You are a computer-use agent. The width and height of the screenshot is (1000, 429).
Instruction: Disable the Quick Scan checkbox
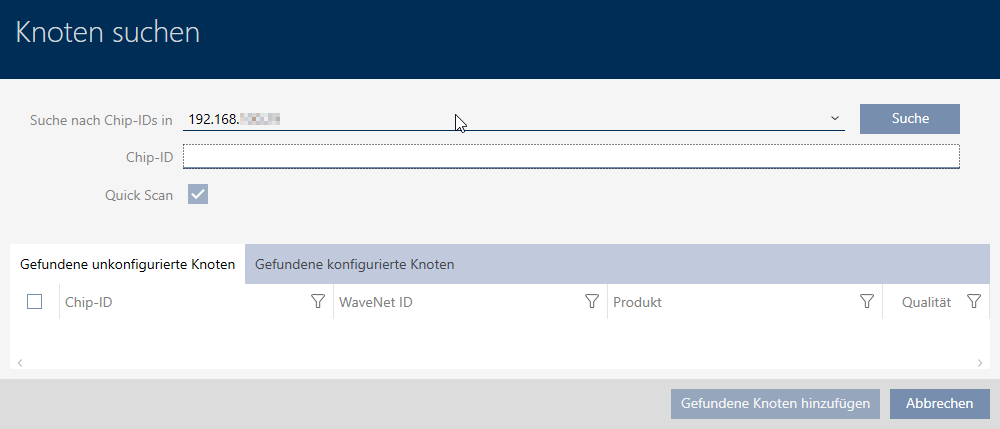tap(198, 195)
